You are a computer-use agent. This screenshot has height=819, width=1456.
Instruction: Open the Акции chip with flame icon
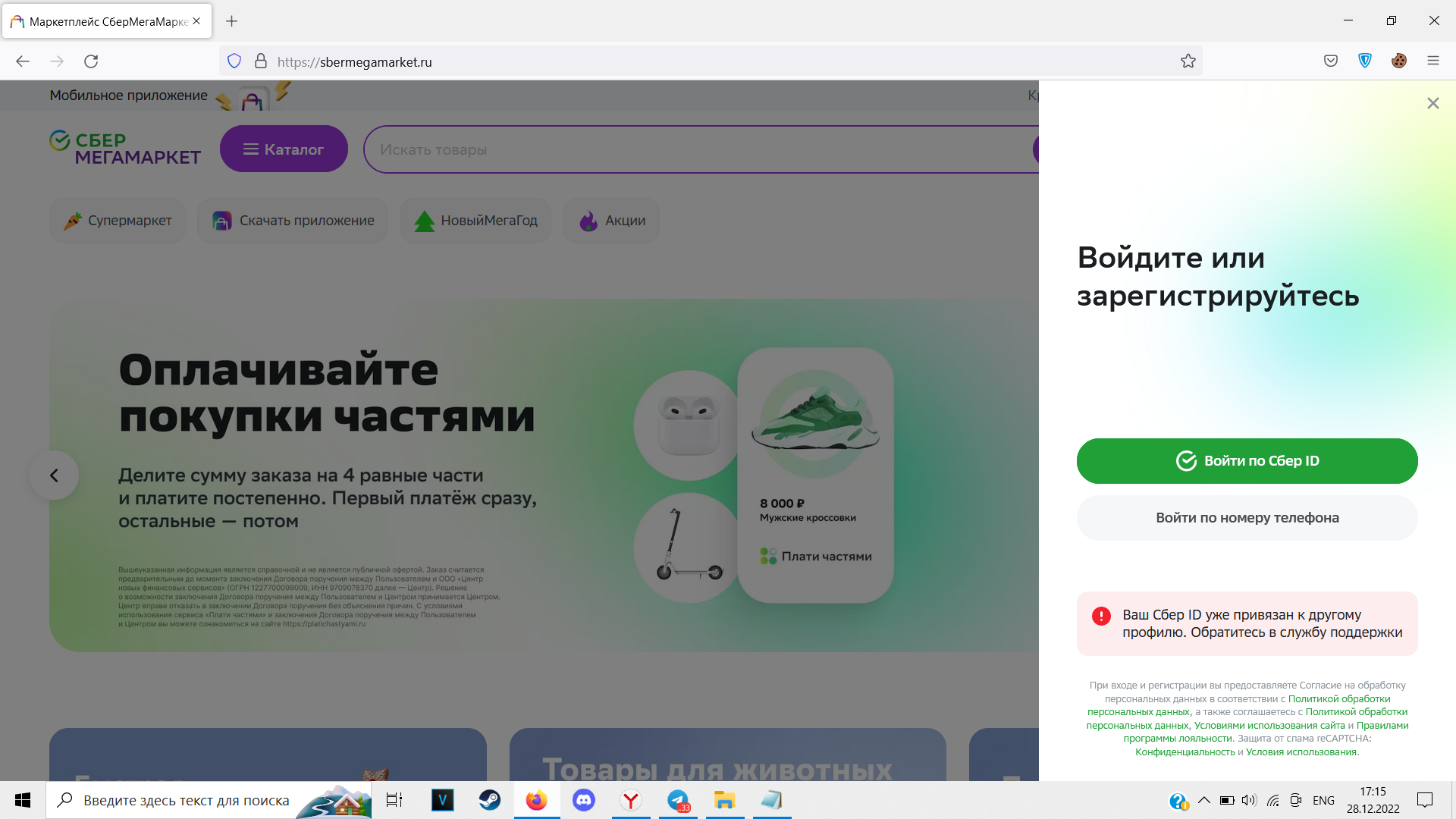point(611,221)
